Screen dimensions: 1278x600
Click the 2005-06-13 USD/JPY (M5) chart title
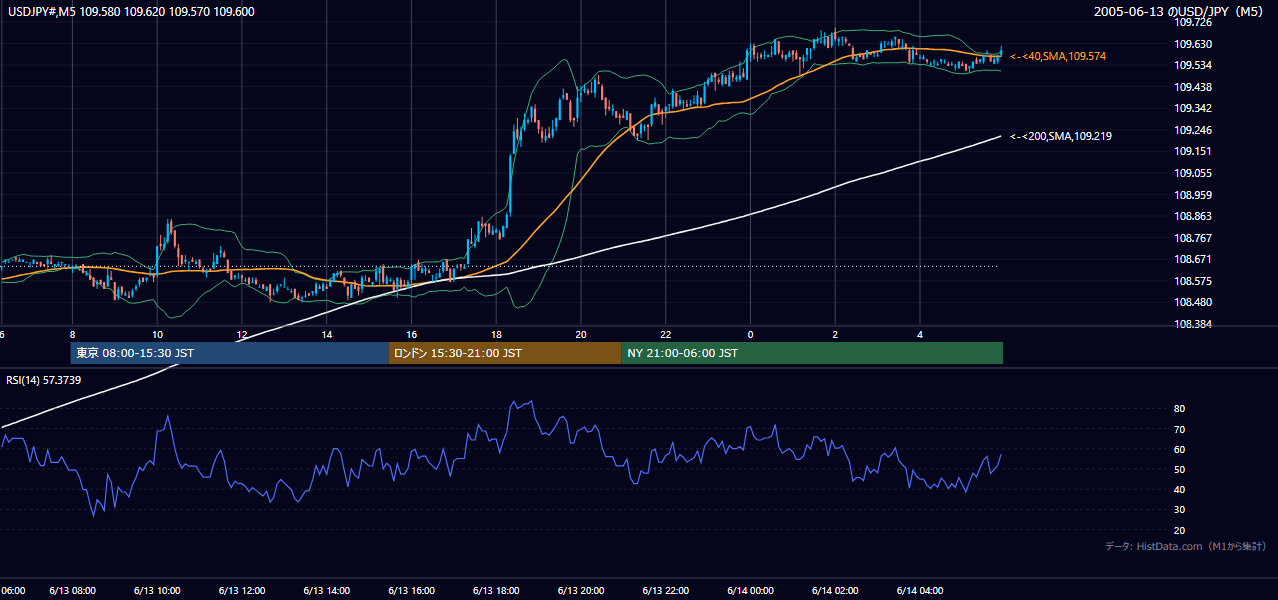1181,11
